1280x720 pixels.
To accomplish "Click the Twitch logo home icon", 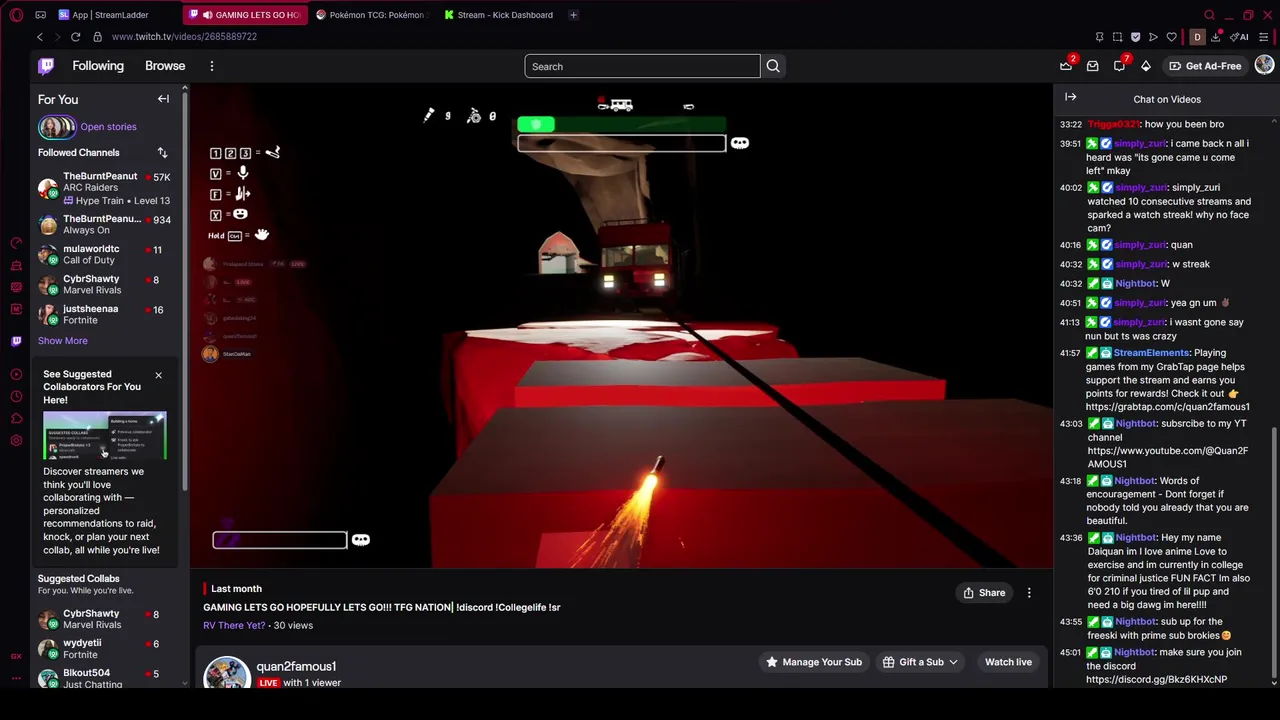I will (x=46, y=66).
